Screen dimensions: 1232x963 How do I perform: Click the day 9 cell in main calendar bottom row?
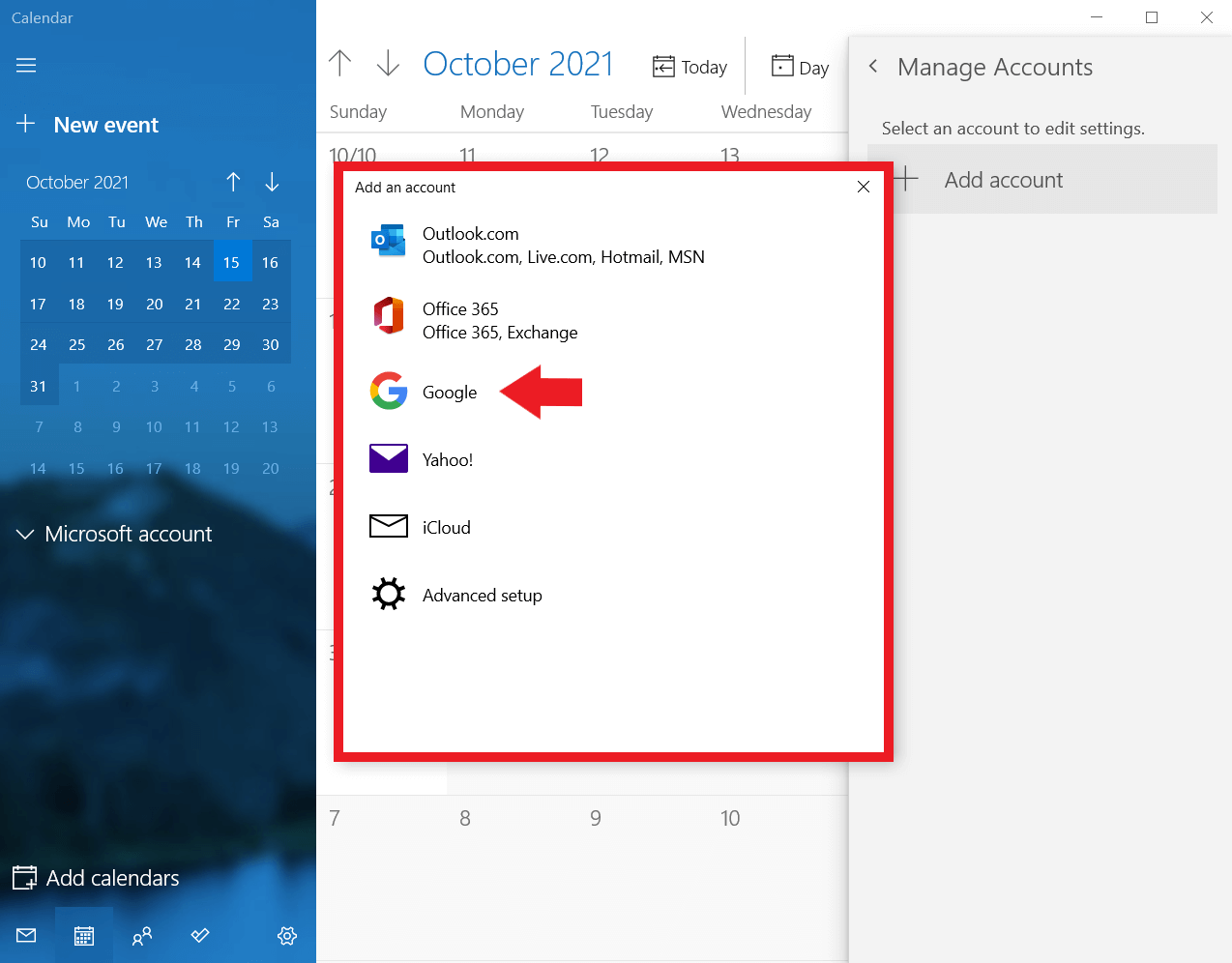[x=643, y=876]
